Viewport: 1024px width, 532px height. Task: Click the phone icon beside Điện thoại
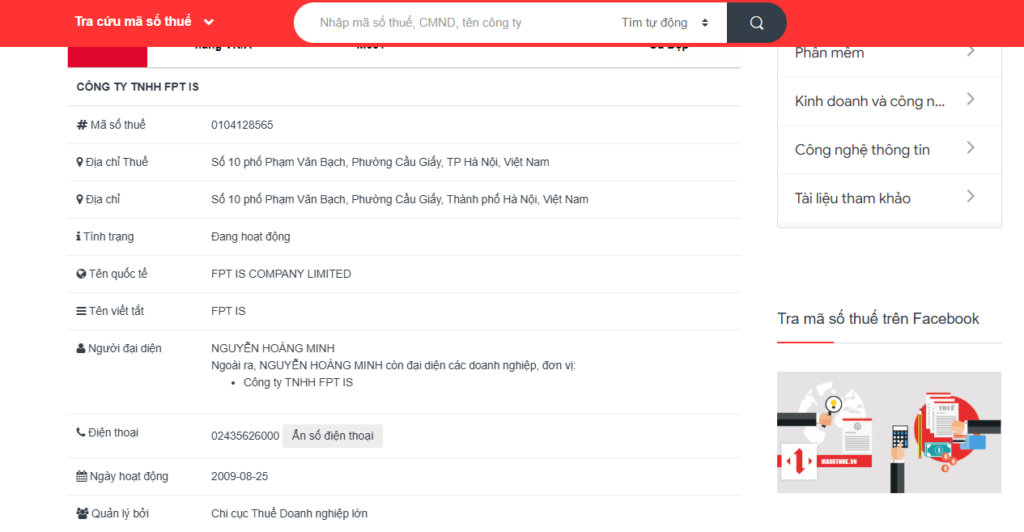point(81,432)
